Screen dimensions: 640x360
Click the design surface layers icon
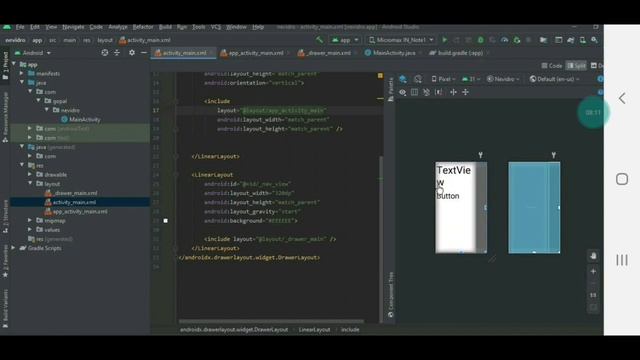[x=403, y=79]
